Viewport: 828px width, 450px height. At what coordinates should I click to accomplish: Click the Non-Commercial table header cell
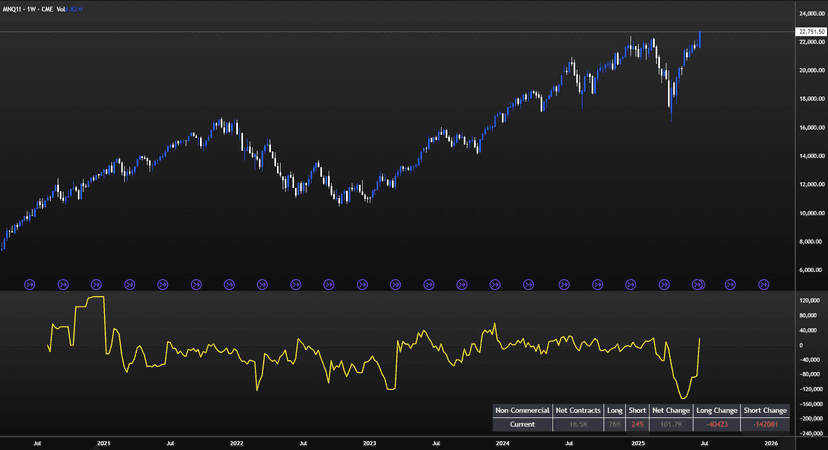[x=522, y=410]
